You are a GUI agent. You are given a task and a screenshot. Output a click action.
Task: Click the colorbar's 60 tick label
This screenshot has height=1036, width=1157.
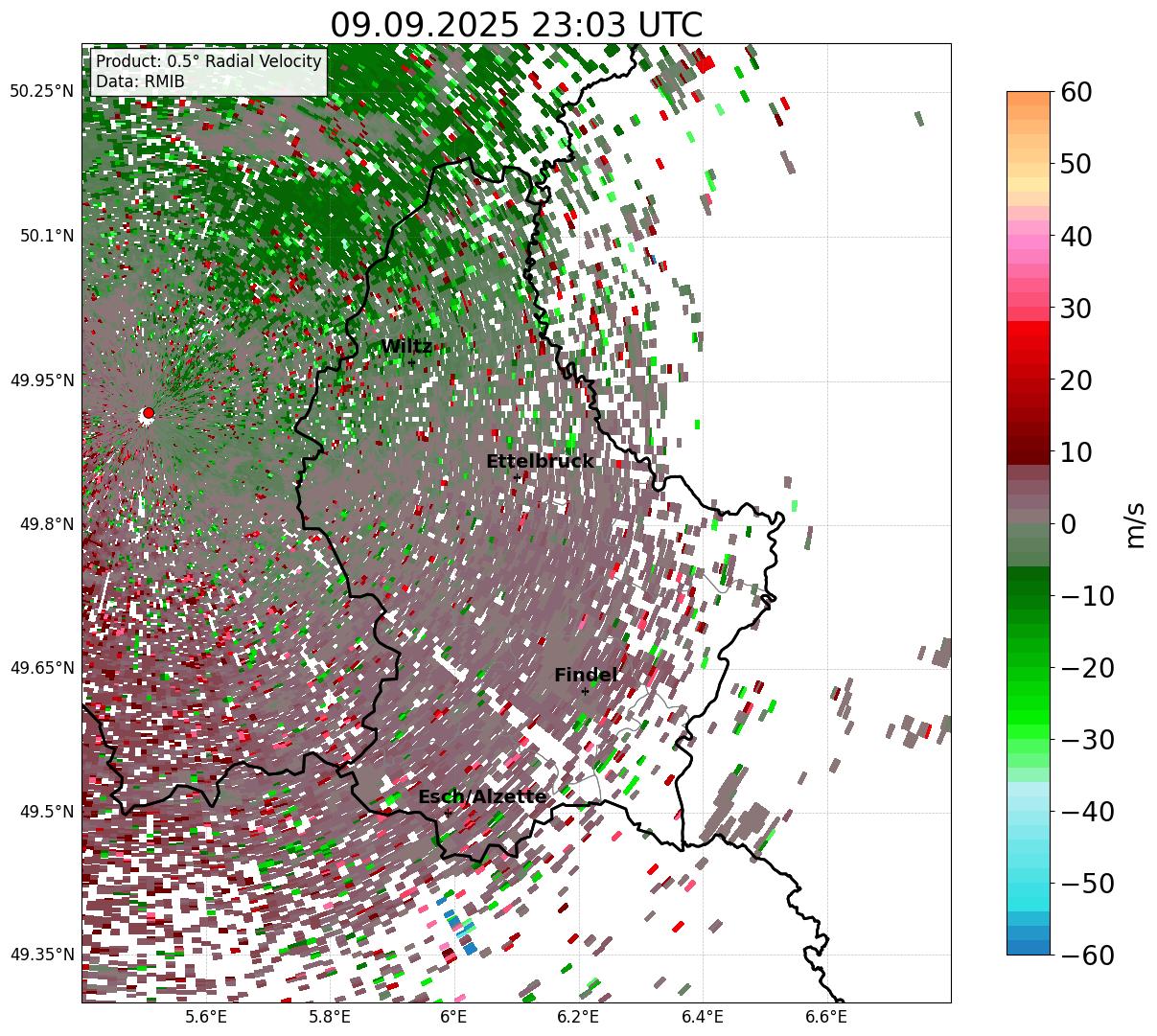tap(1076, 93)
